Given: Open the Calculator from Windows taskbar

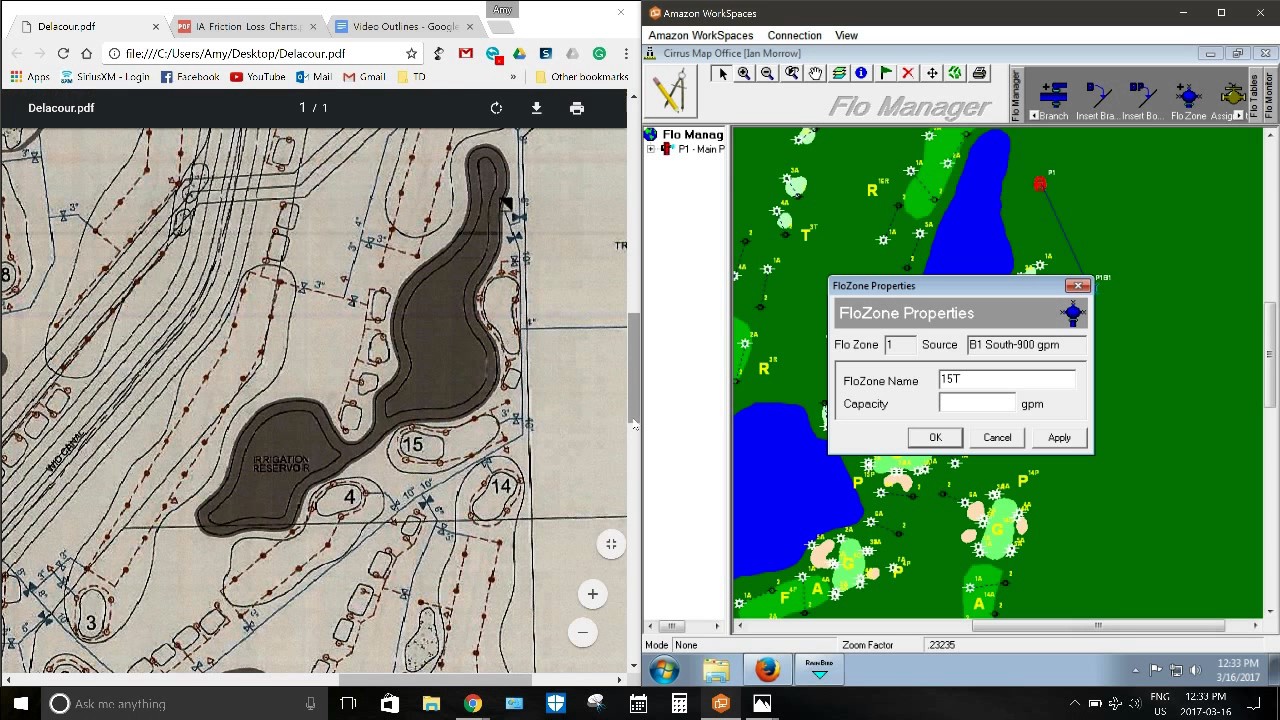Looking at the screenshot, I should pos(679,703).
